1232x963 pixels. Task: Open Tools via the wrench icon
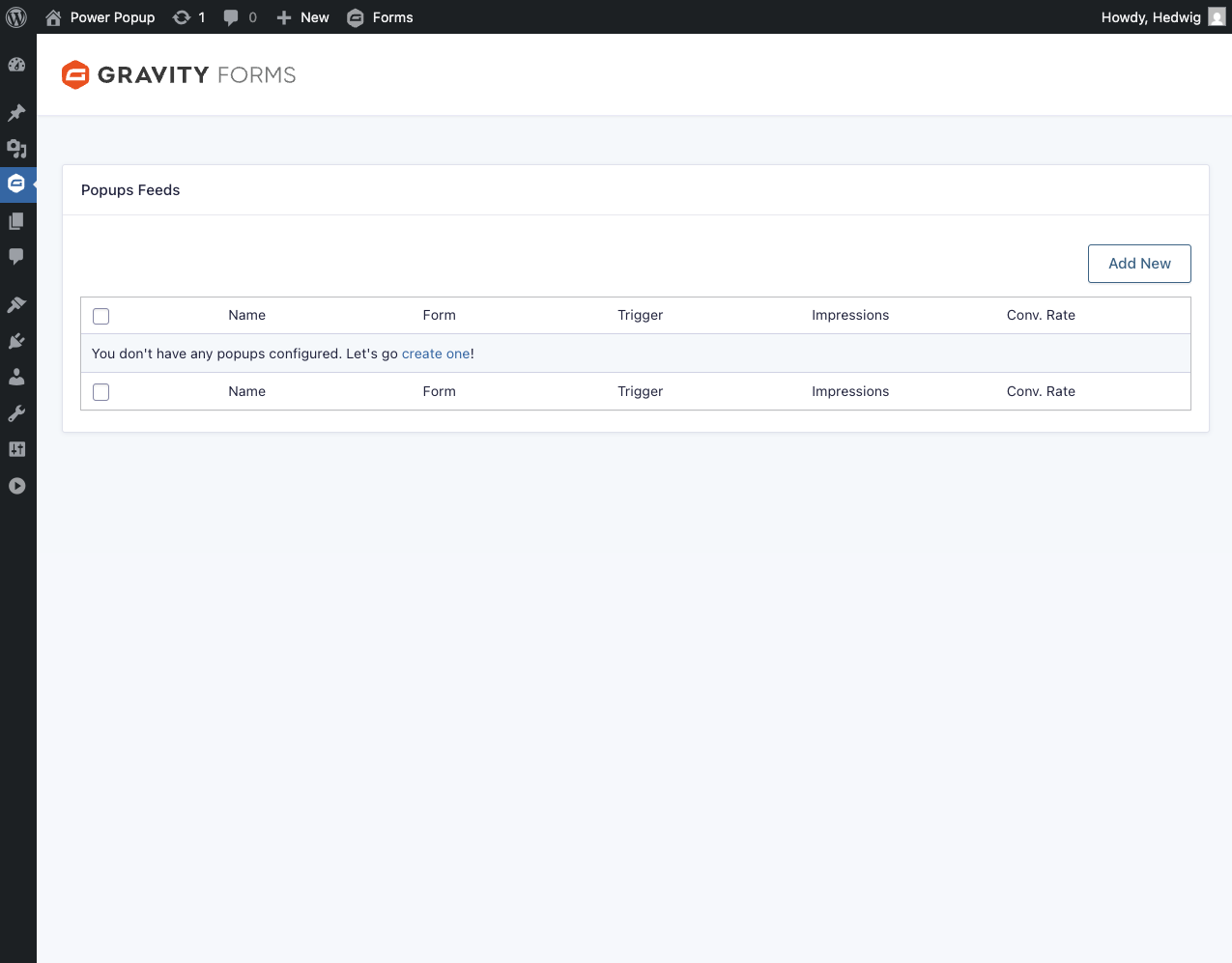click(16, 413)
